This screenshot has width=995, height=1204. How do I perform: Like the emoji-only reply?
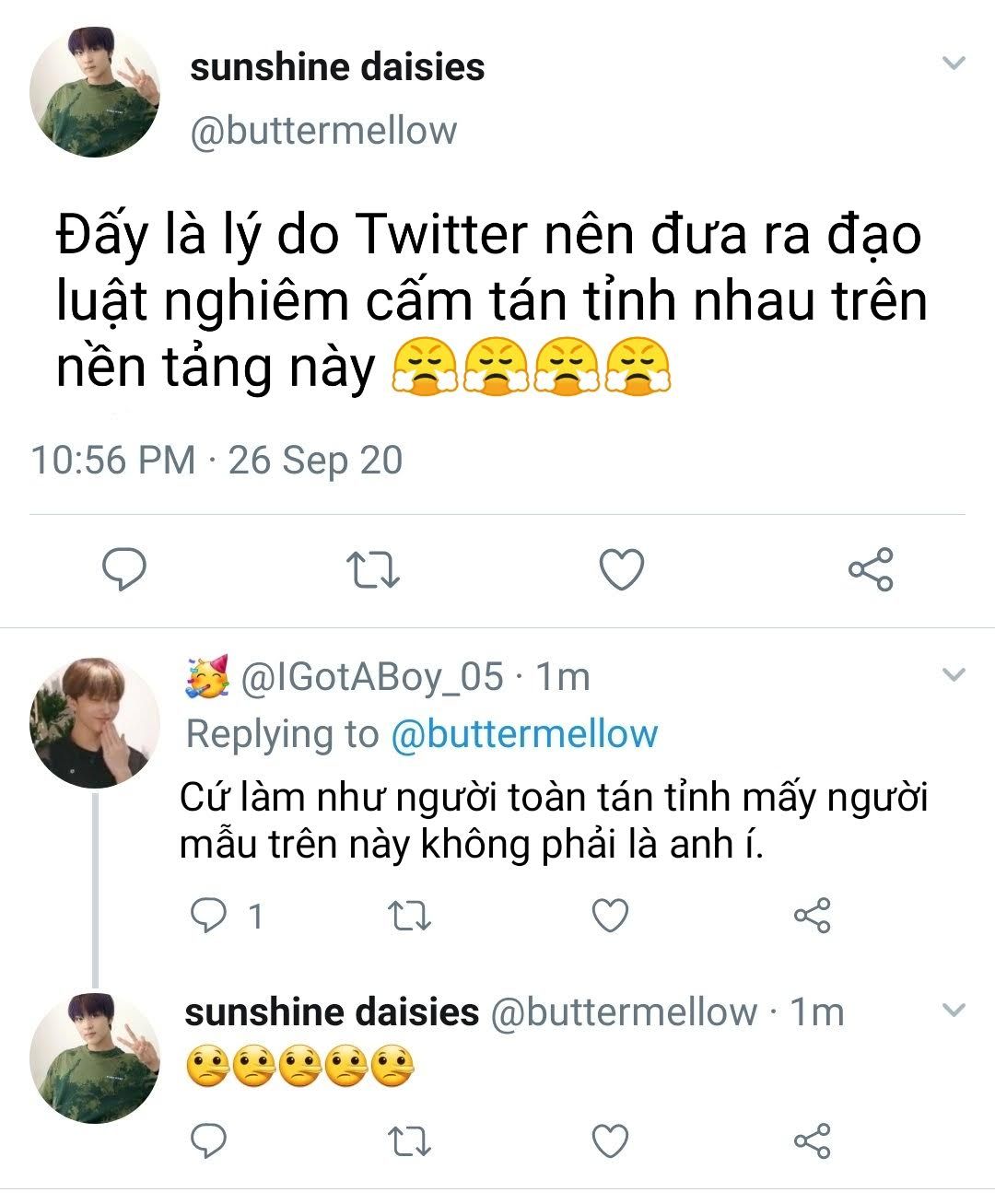(609, 1142)
